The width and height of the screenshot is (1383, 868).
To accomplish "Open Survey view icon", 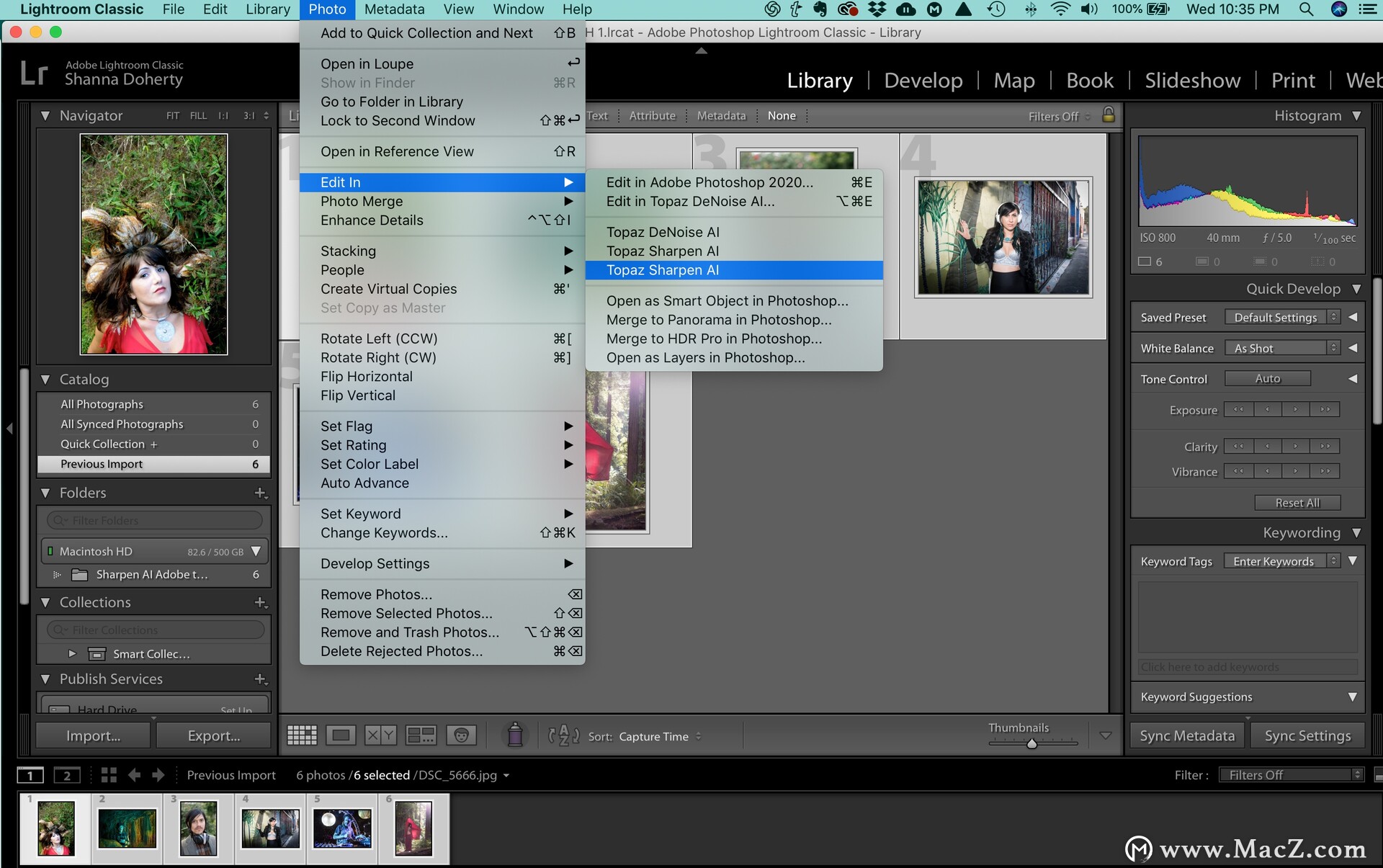I will click(x=421, y=735).
